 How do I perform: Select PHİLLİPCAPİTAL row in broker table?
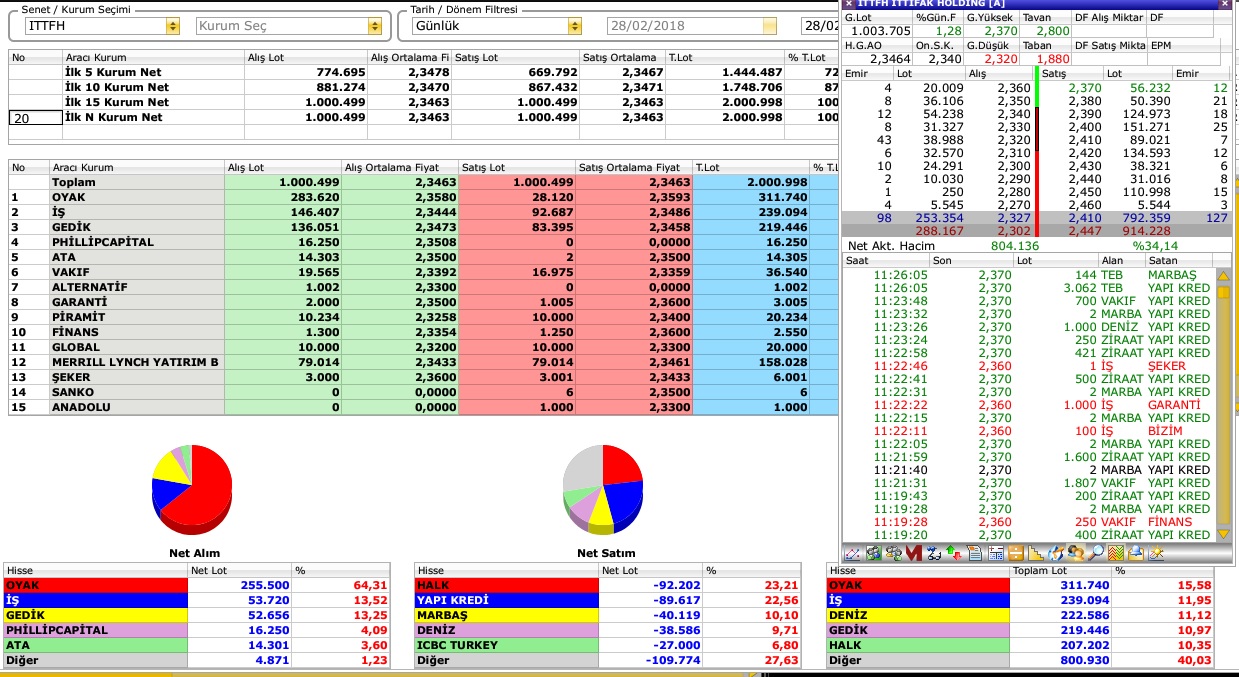click(x=425, y=242)
